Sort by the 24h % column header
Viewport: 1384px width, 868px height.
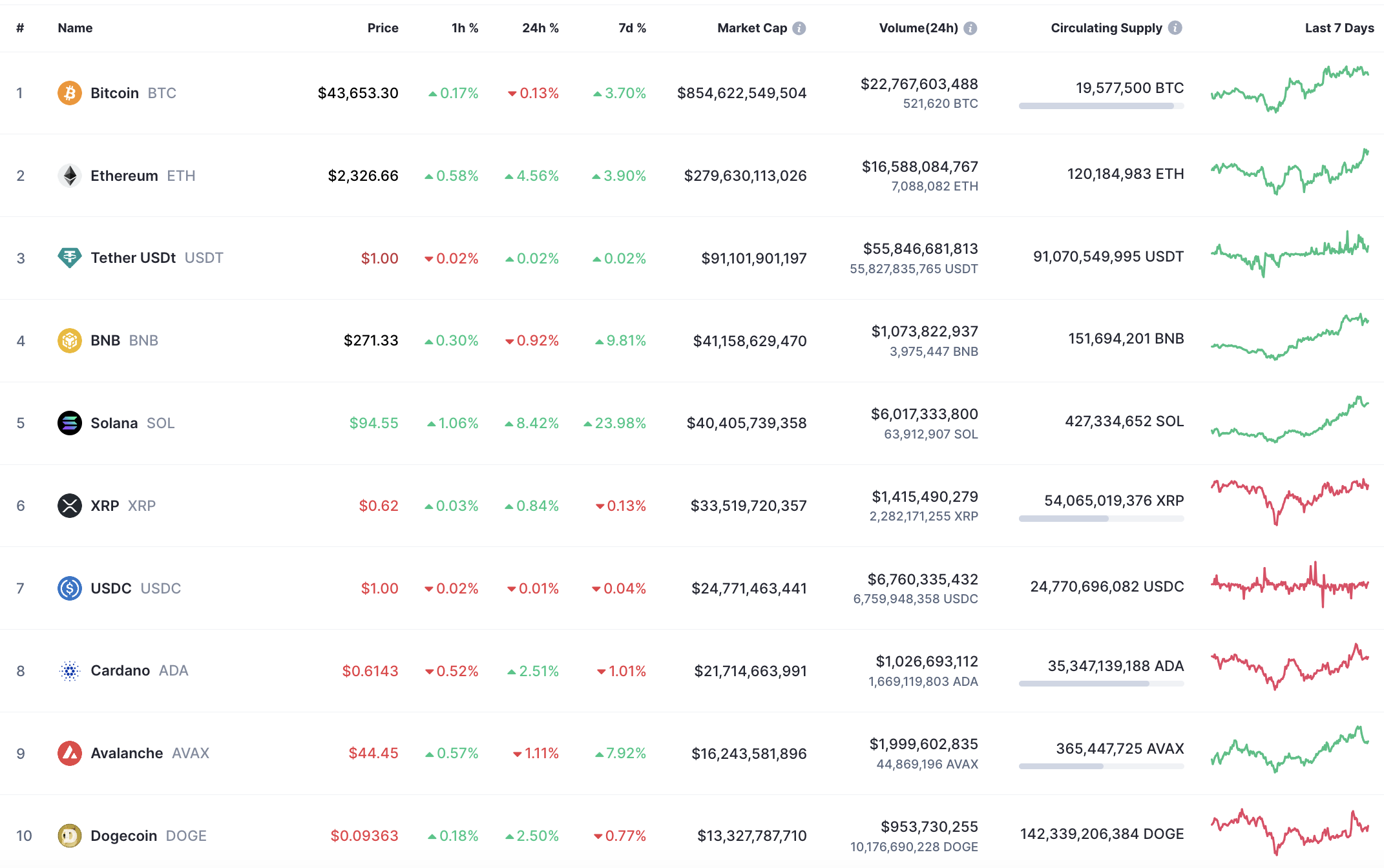(540, 28)
